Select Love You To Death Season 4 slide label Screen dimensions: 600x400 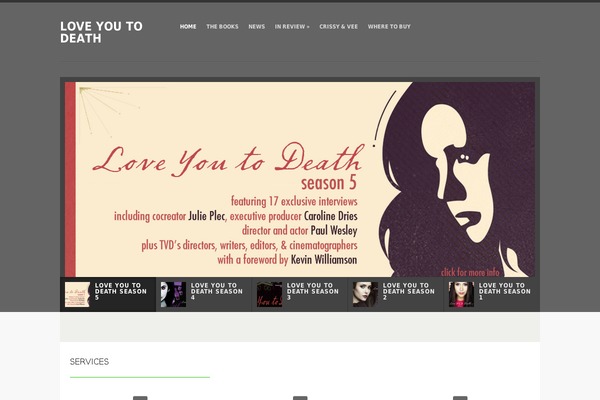point(217,291)
